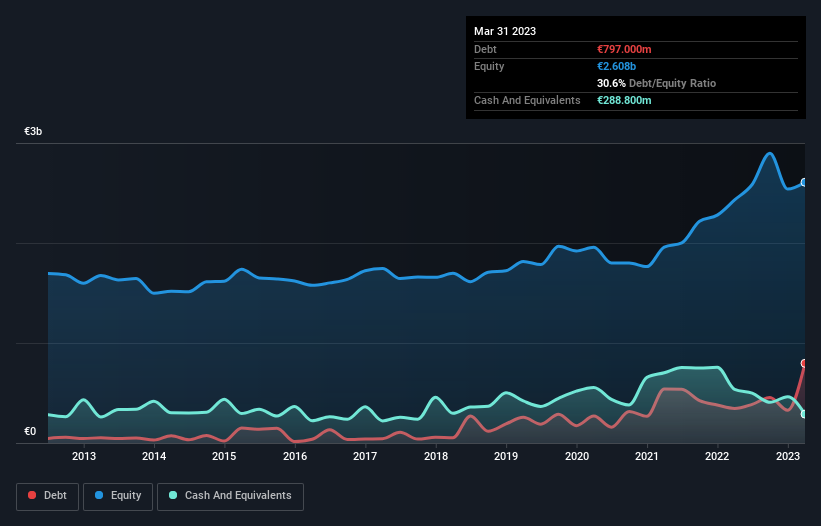Screen dimensions: 821x526
Task: Click the 30.6% Debt/Equity Ratio text
Action: click(656, 83)
